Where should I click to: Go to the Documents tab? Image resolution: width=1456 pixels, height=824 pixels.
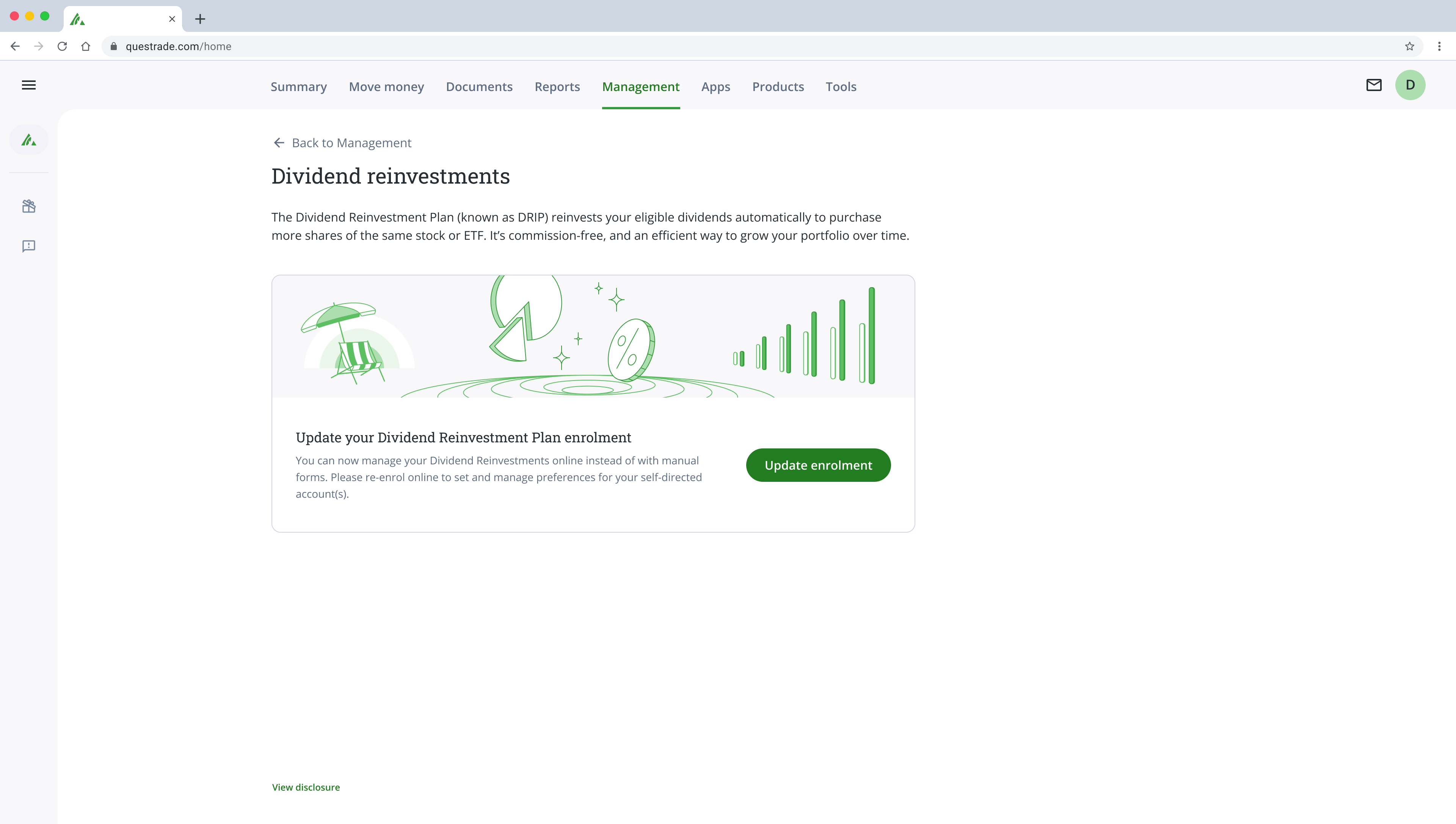point(479,86)
